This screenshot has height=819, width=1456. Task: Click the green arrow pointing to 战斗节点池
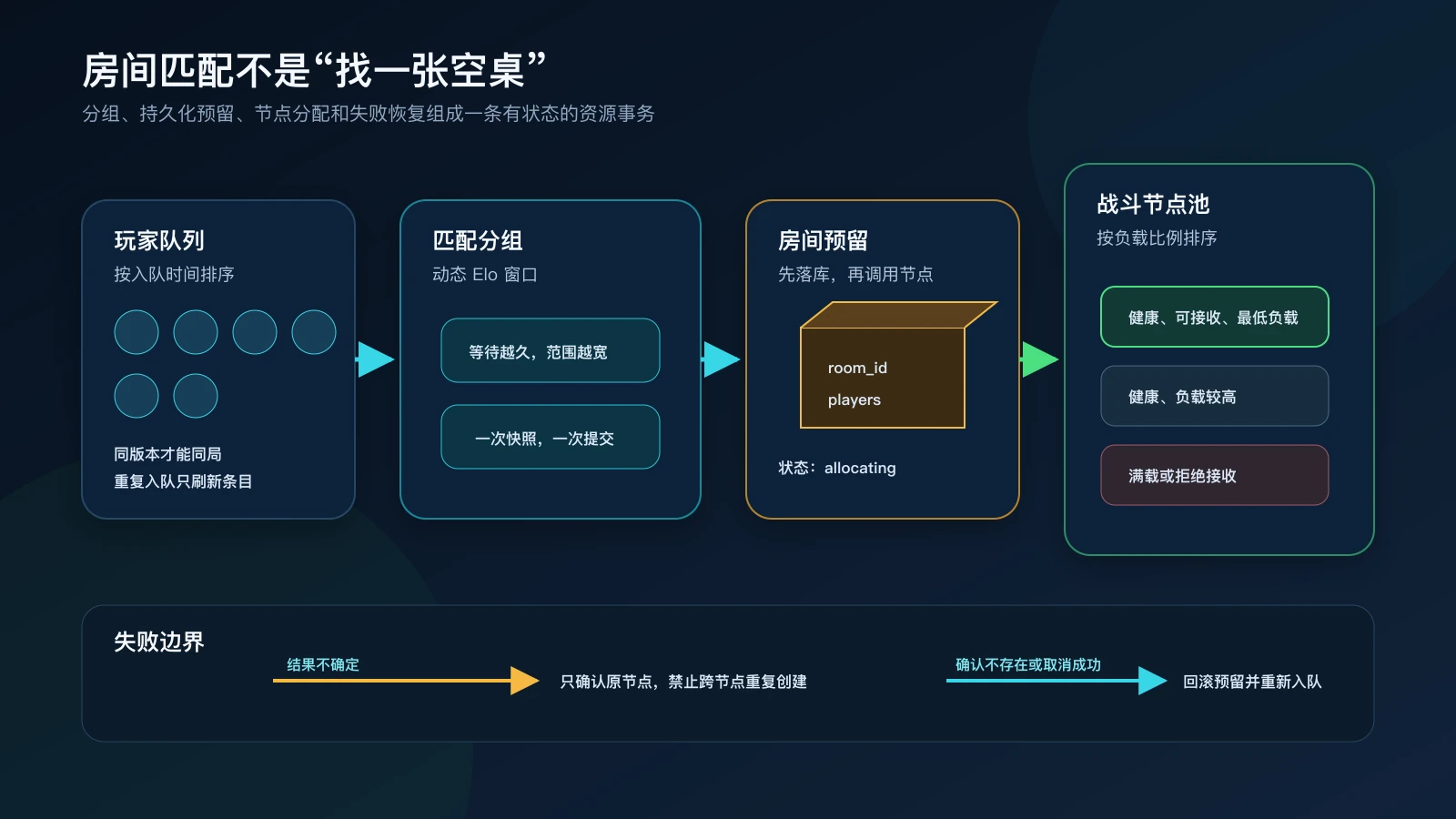pyautogui.click(x=1039, y=359)
